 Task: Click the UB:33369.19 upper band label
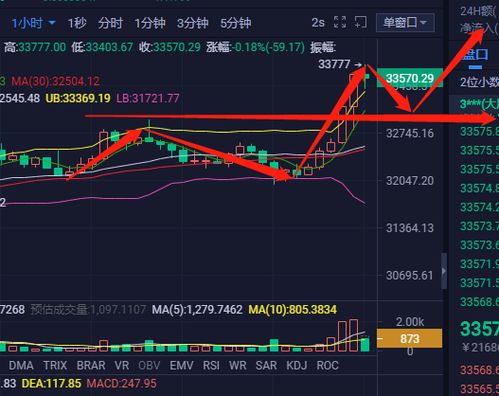tap(78, 98)
